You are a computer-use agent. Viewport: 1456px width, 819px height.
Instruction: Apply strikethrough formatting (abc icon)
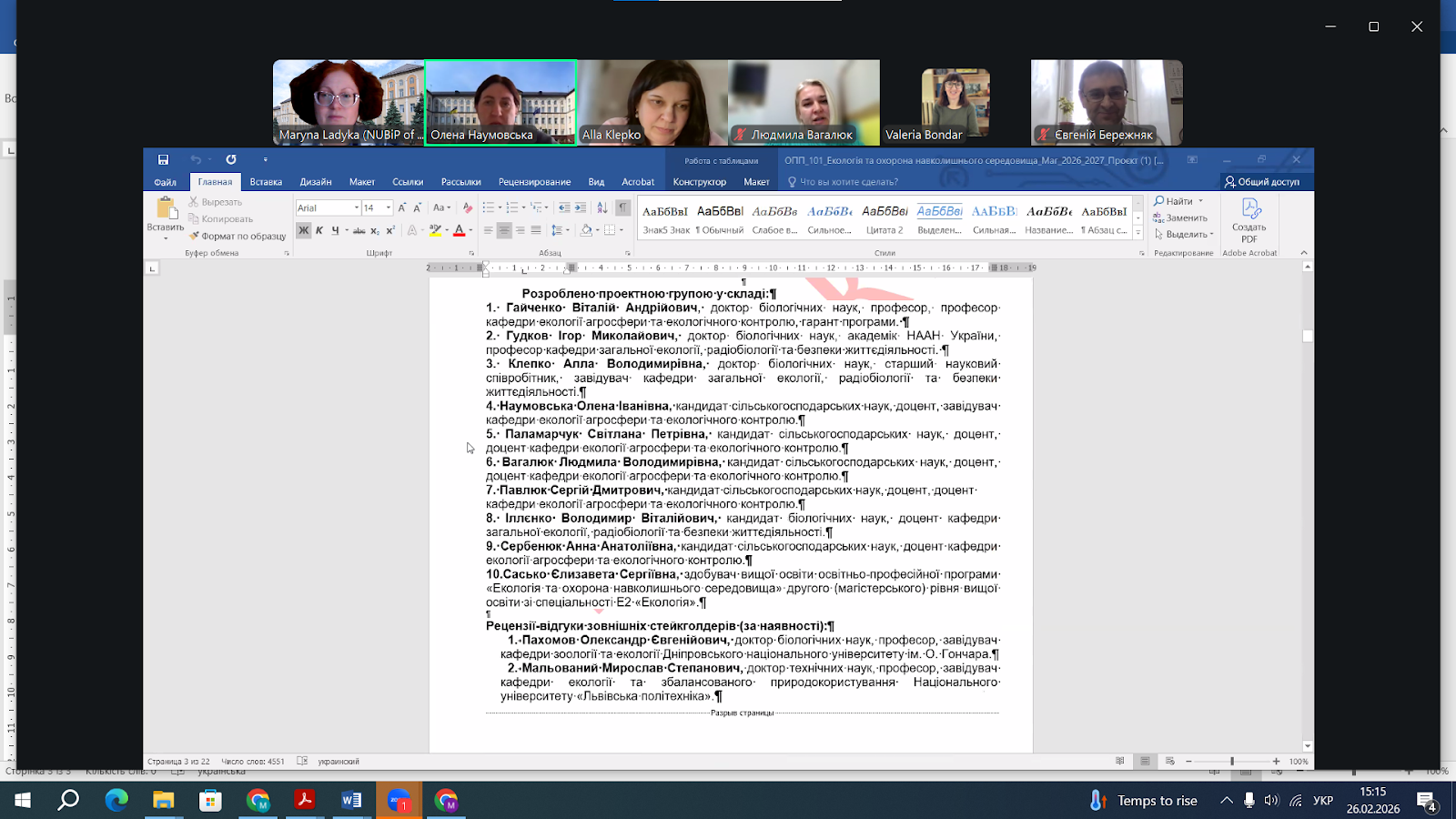359,230
